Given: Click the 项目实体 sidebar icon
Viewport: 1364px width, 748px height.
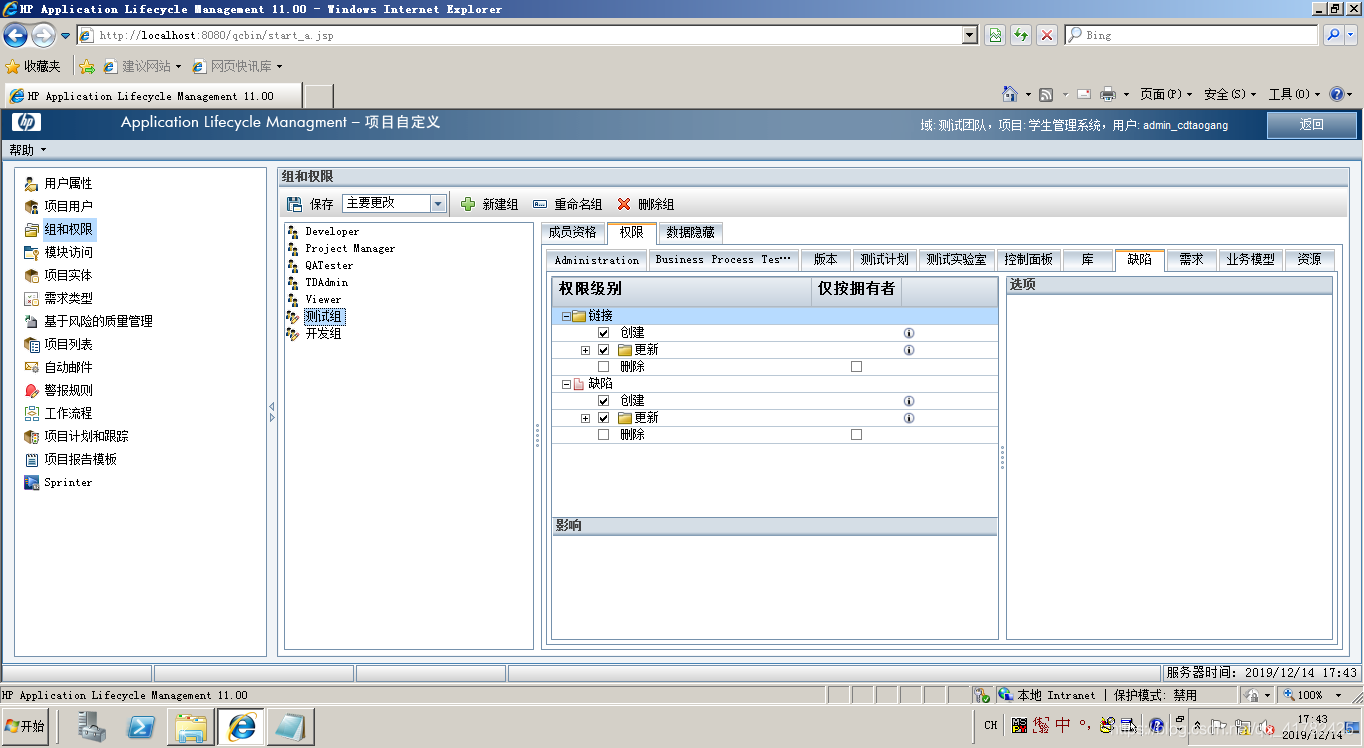Looking at the screenshot, I should coord(32,276).
